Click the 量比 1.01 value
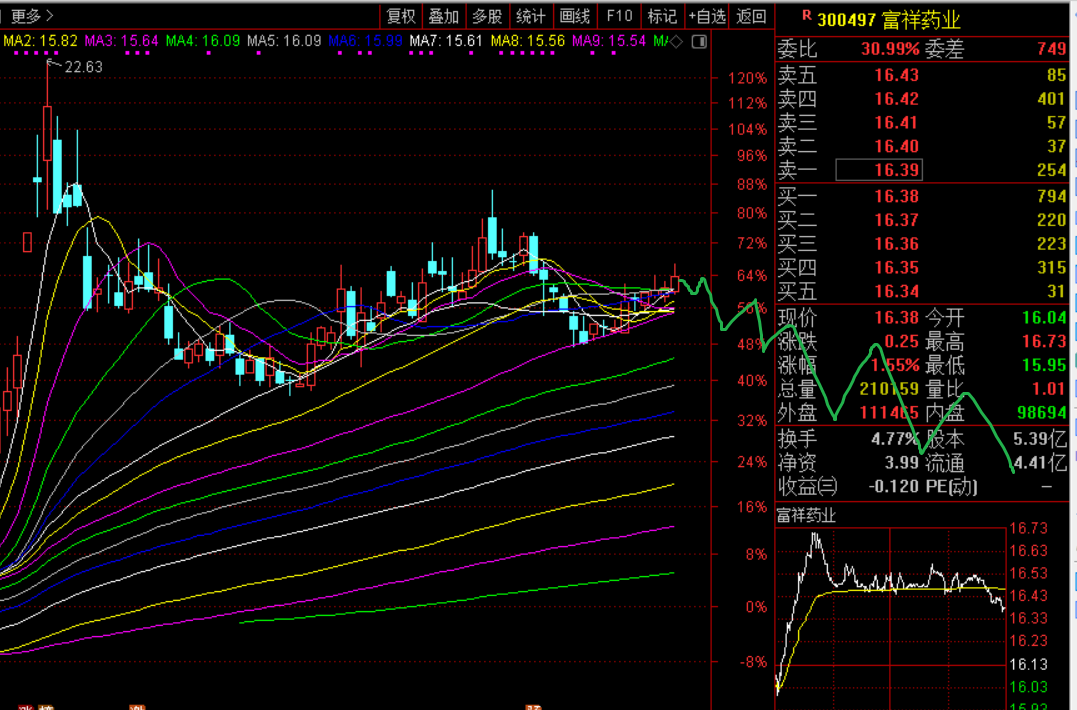Screen dimensions: 1077x710 1048,389
